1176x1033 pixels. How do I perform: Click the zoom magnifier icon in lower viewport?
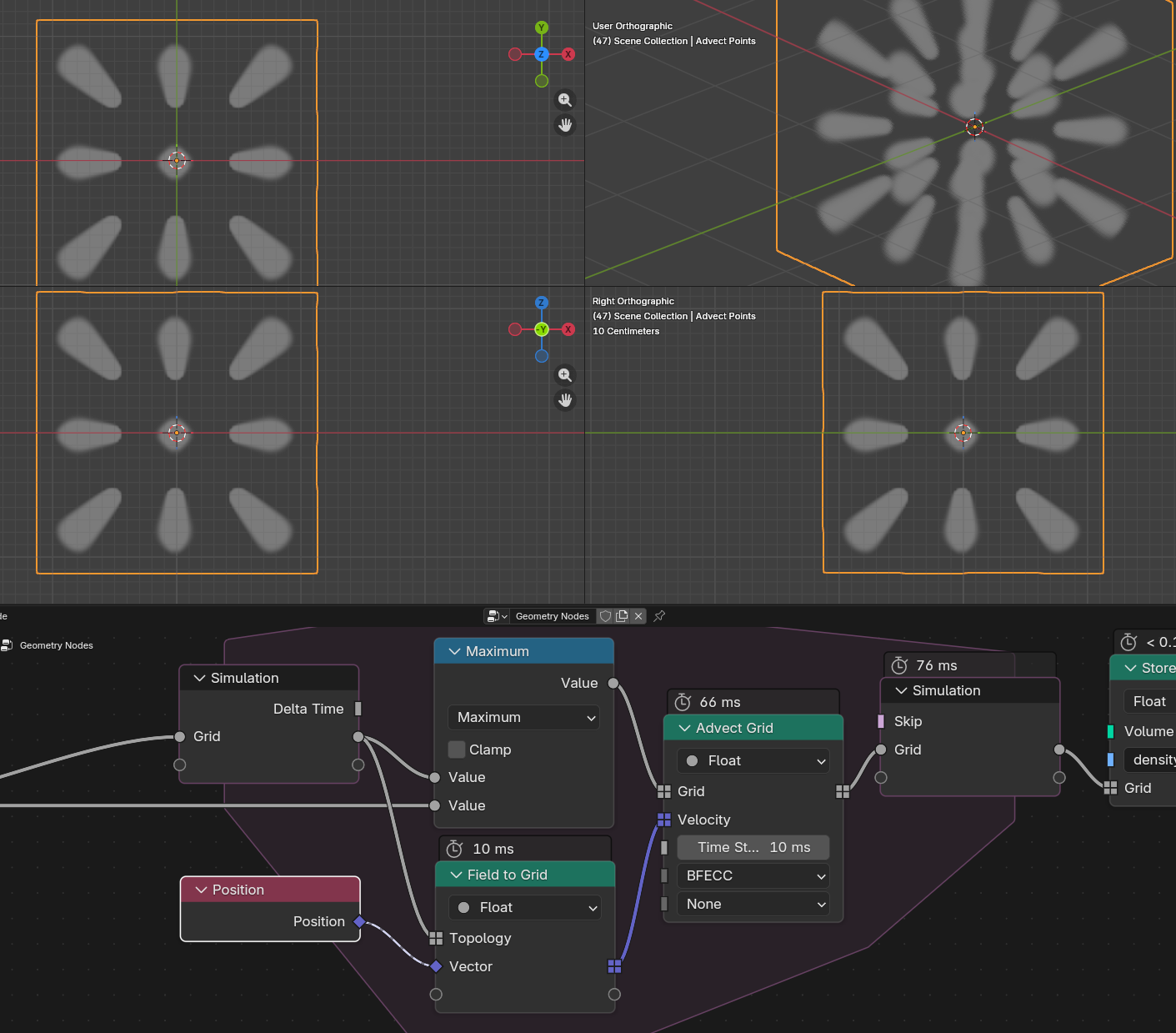click(565, 375)
